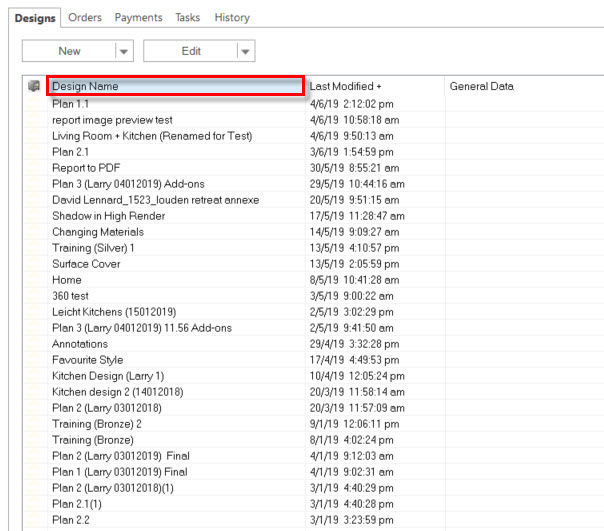Select 'Shadow in High Render' design
The width and height of the screenshot is (604, 531).
[109, 216]
